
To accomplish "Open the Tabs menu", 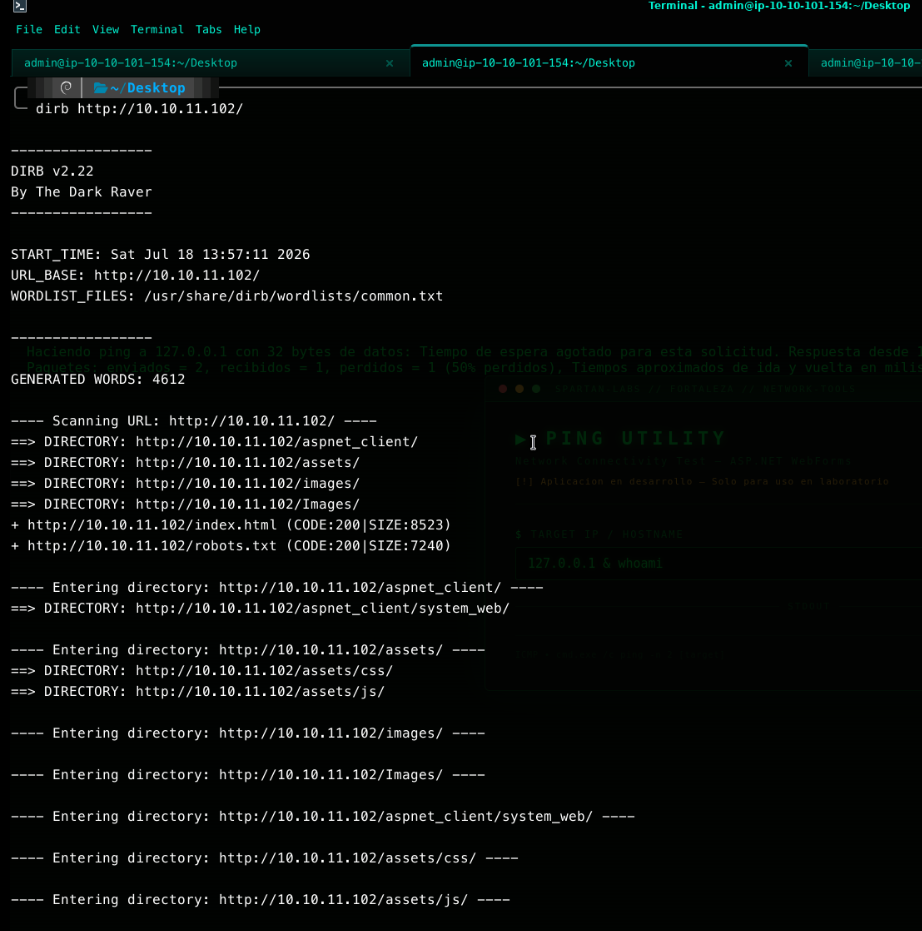I will click(x=208, y=30).
